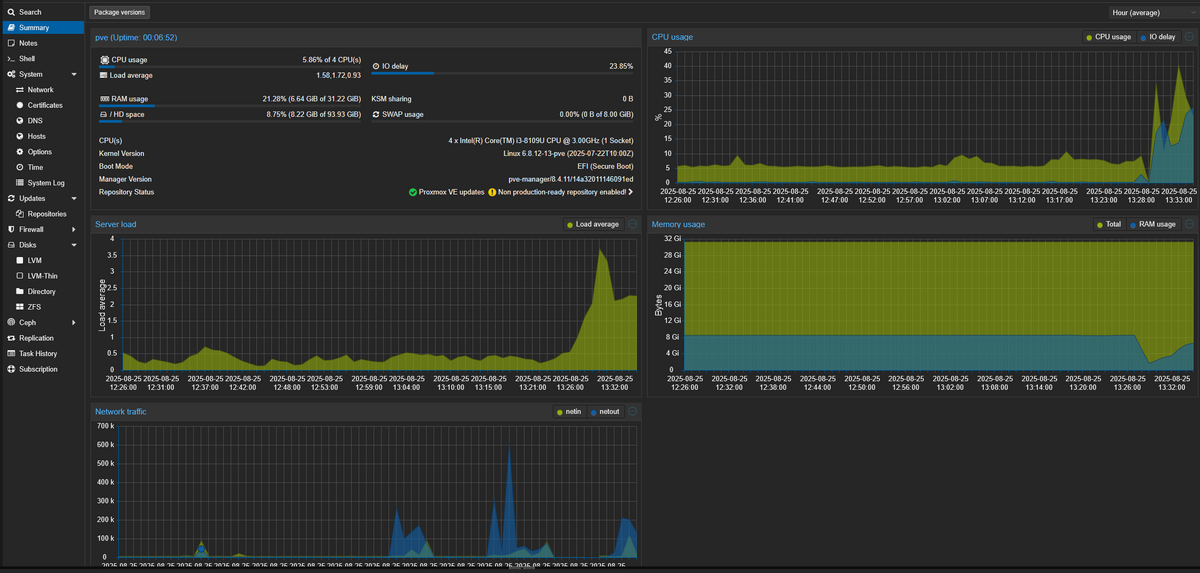Expand the Ceph submenu arrow
Screen dimensions: 1200x573
click(x=74, y=322)
